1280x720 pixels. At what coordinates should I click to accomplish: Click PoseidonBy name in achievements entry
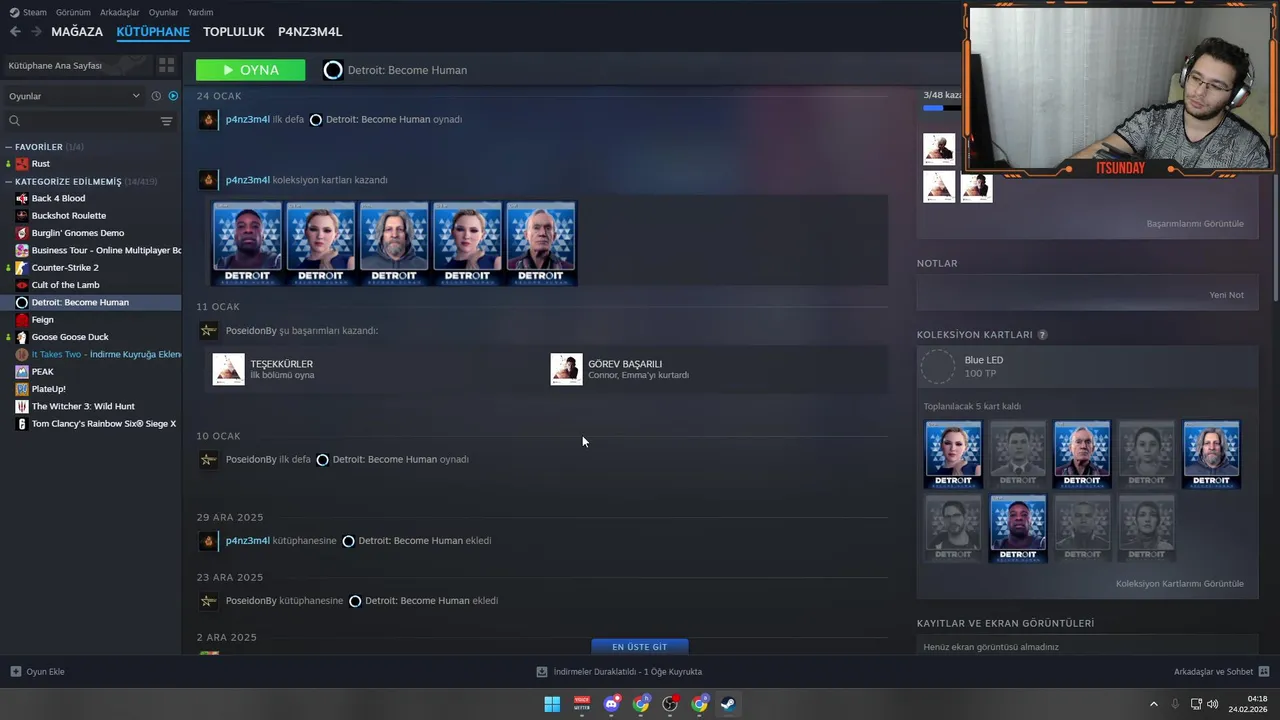click(x=251, y=330)
